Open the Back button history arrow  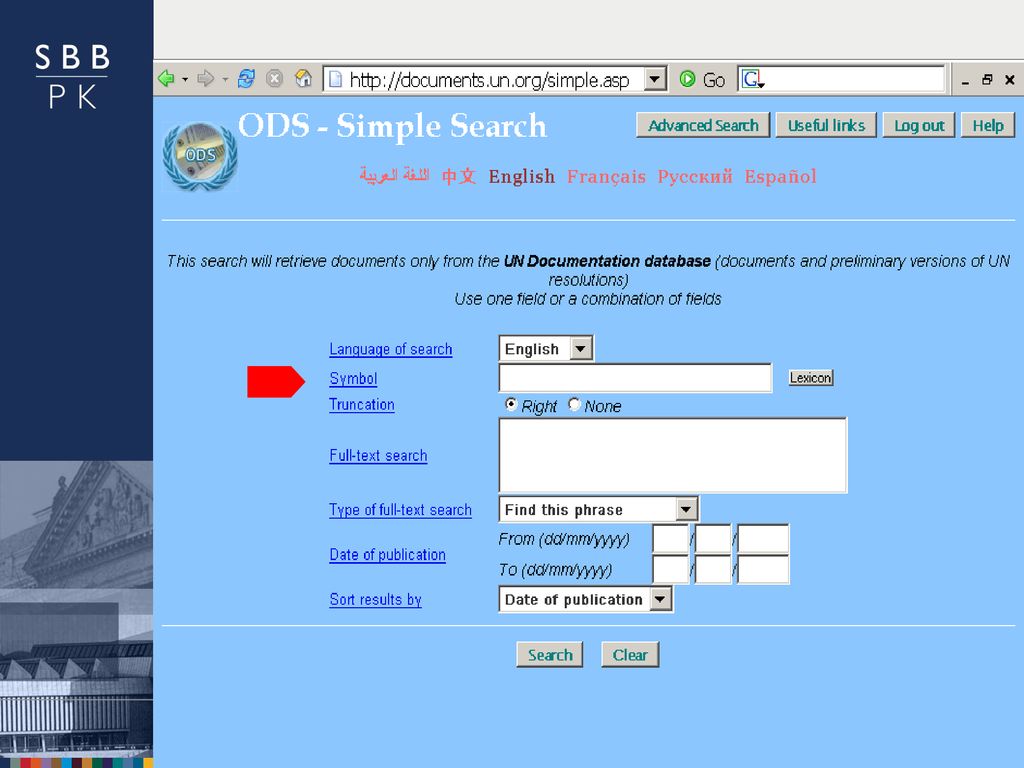(x=185, y=80)
